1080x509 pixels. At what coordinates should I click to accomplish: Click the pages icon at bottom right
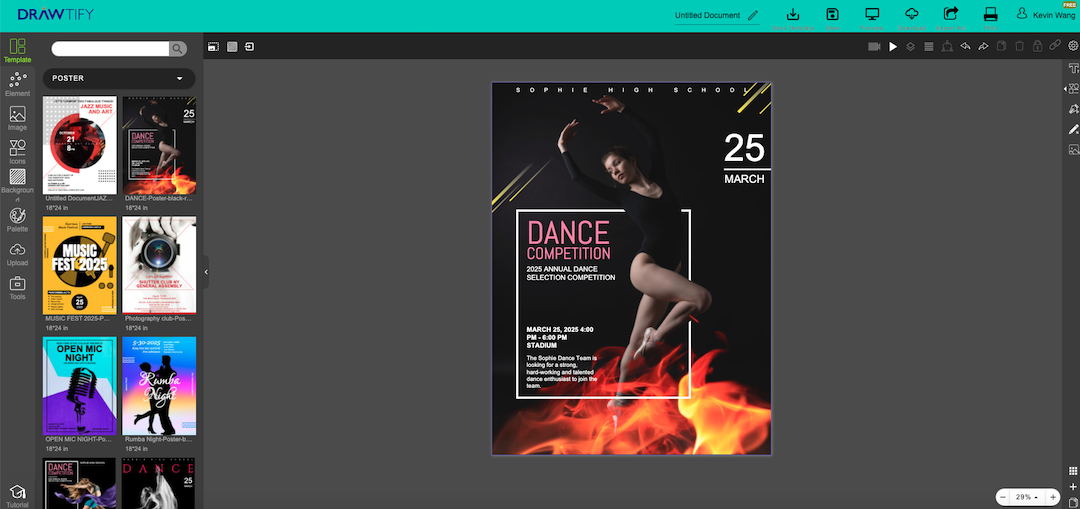tap(1072, 503)
